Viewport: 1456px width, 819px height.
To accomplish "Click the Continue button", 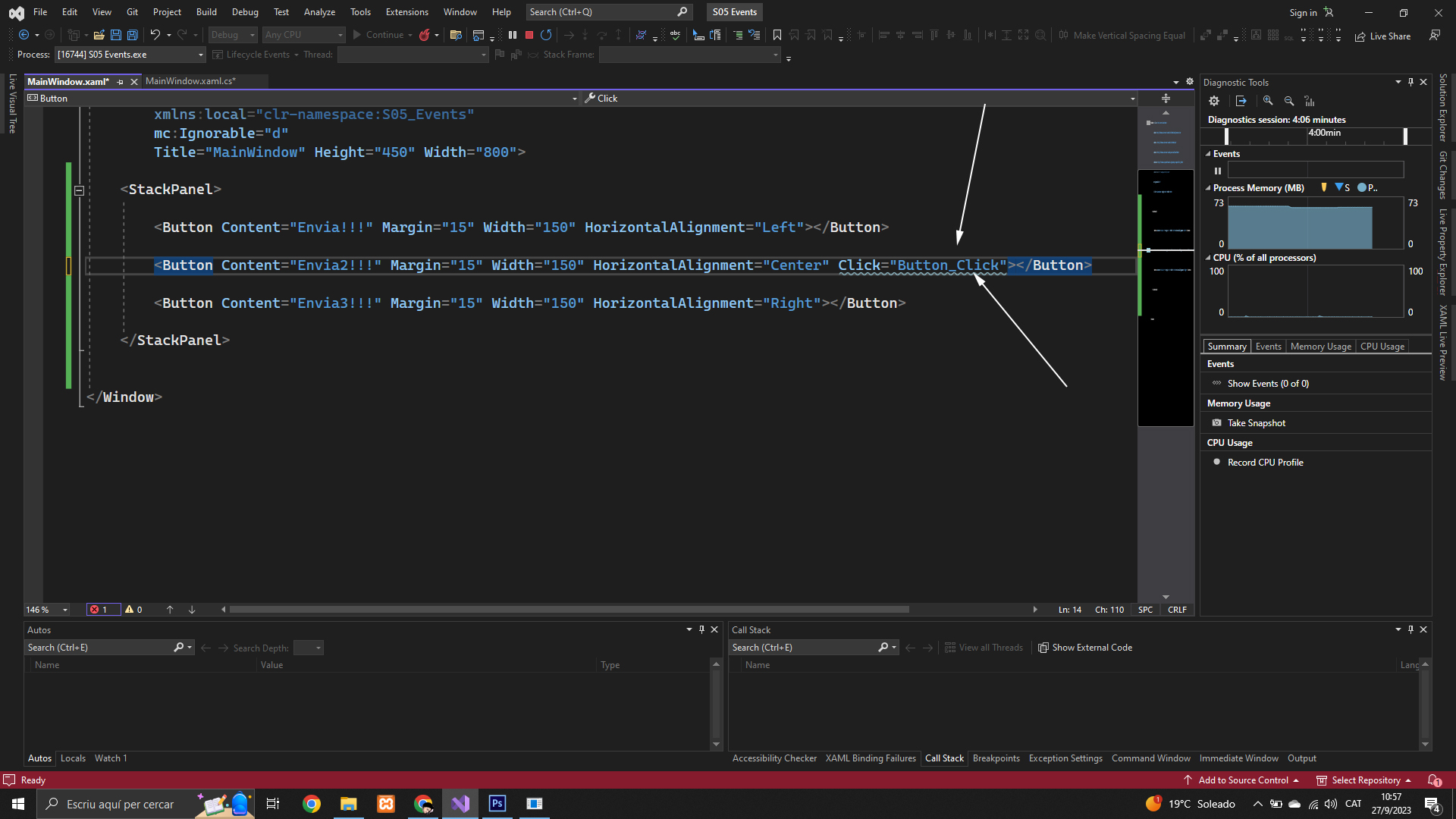I will coord(378,35).
